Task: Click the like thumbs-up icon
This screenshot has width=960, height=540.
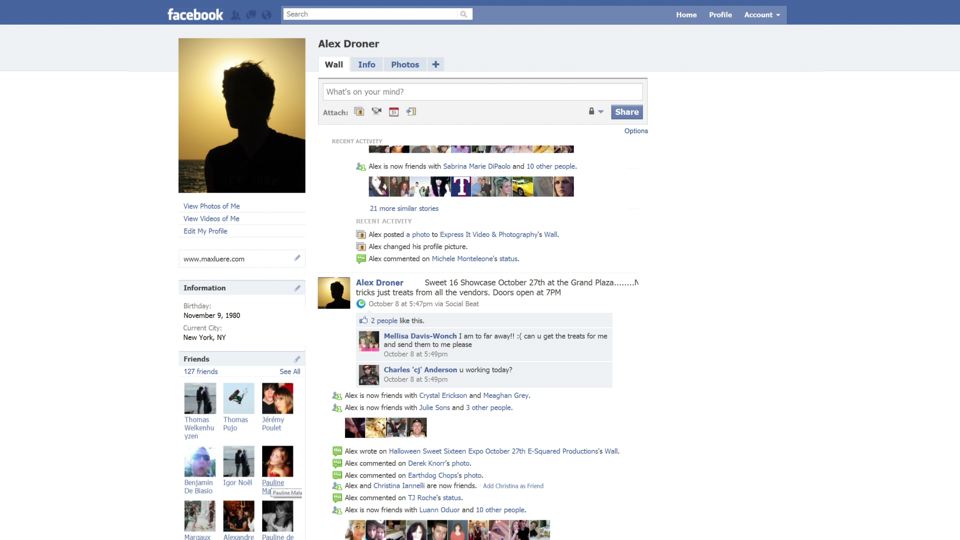Action: [x=364, y=320]
